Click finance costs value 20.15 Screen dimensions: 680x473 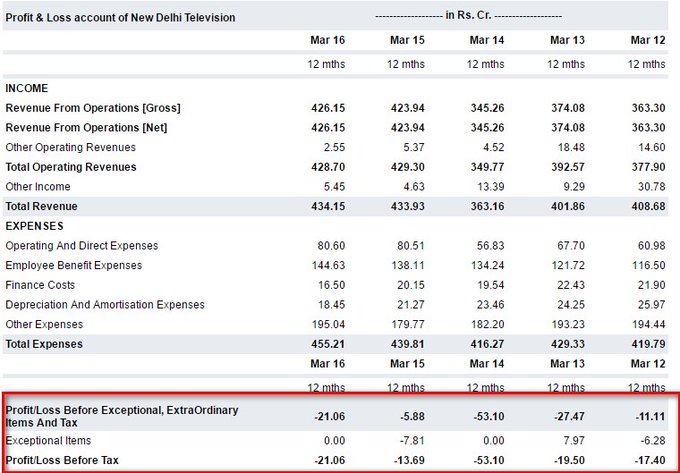[x=411, y=285]
